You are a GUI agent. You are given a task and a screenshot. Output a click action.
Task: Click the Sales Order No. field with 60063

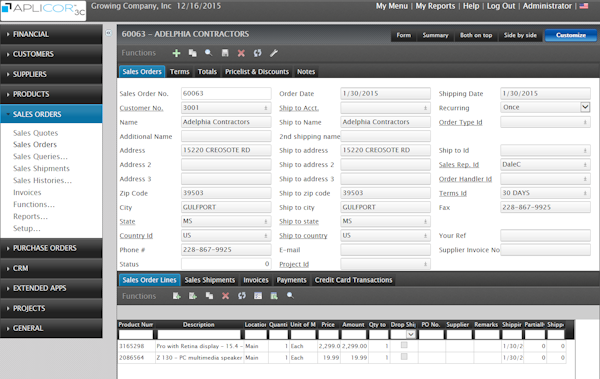point(226,93)
